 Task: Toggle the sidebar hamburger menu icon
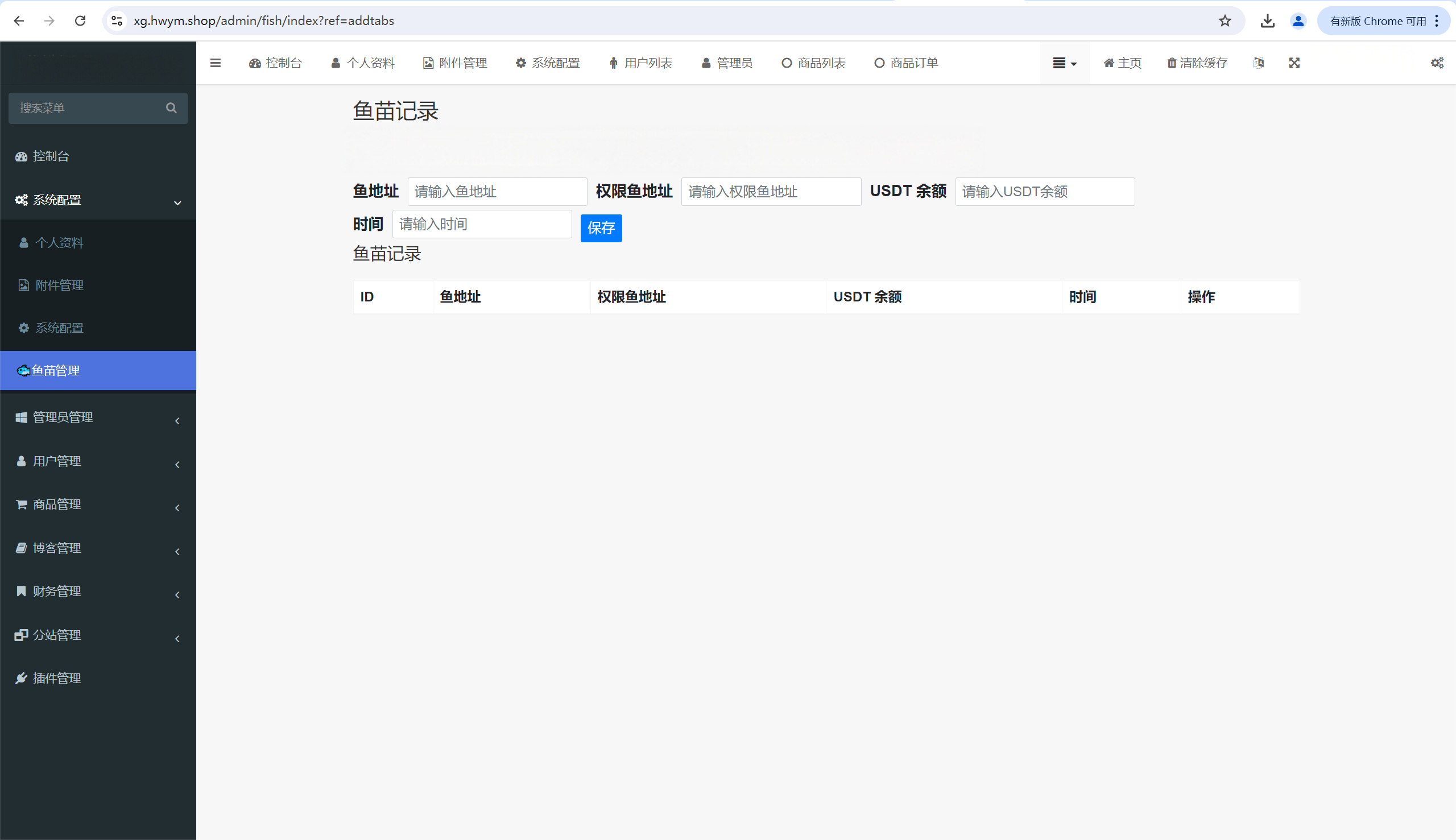[215, 63]
